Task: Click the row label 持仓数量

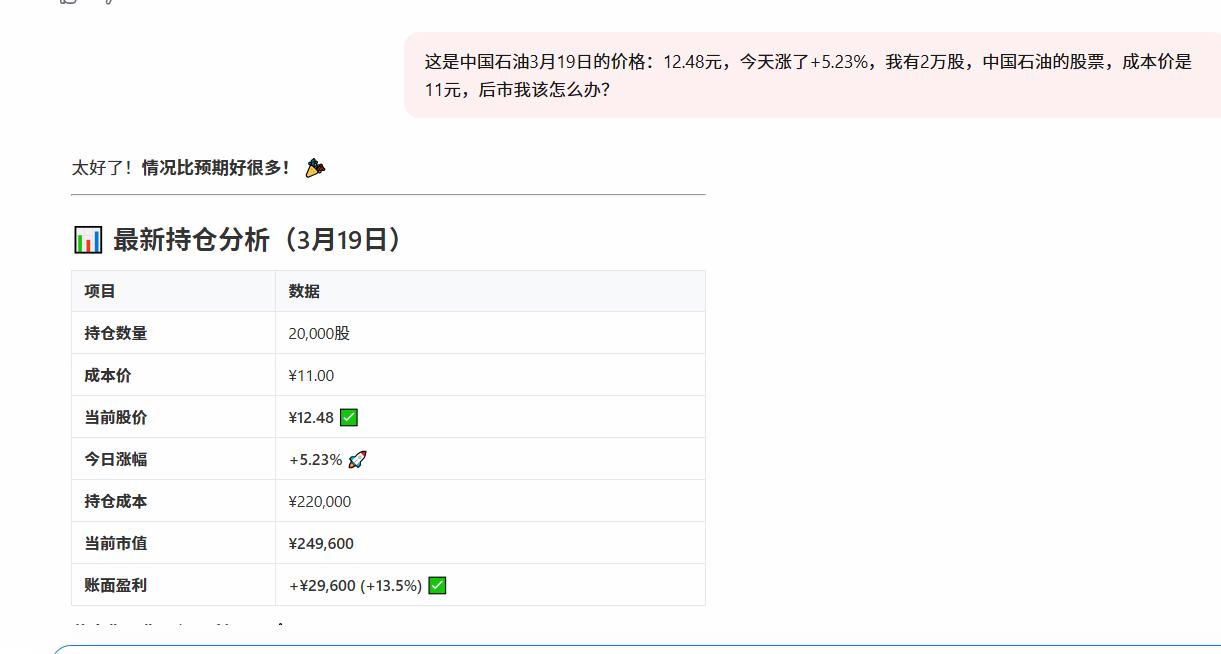Action: tap(115, 333)
